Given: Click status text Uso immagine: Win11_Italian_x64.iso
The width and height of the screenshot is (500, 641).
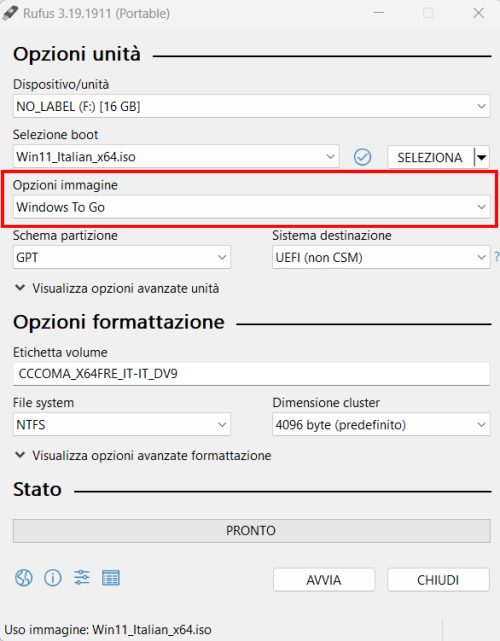Looking at the screenshot, I should (108, 630).
